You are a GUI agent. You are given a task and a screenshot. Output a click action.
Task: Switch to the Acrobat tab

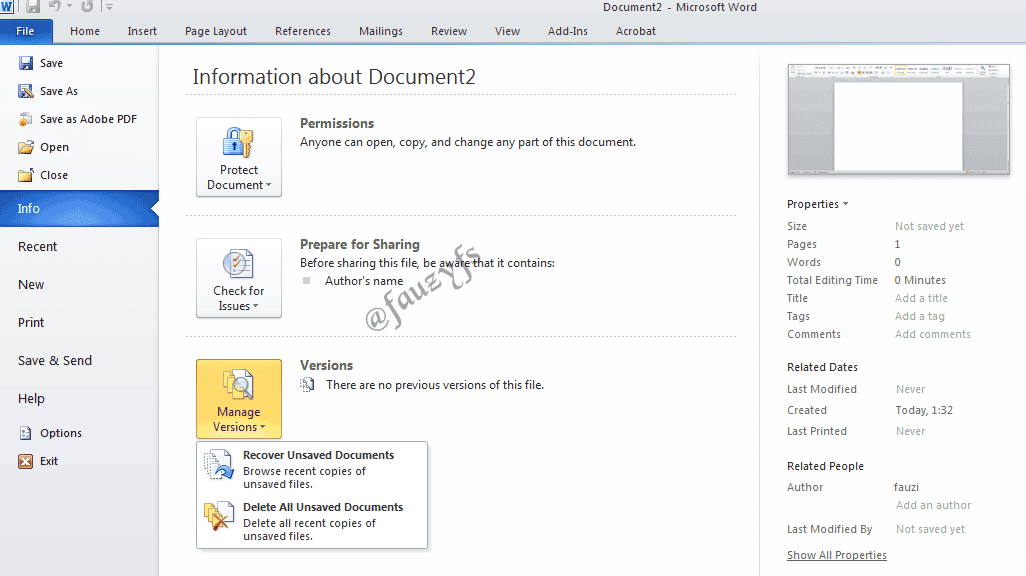(635, 31)
